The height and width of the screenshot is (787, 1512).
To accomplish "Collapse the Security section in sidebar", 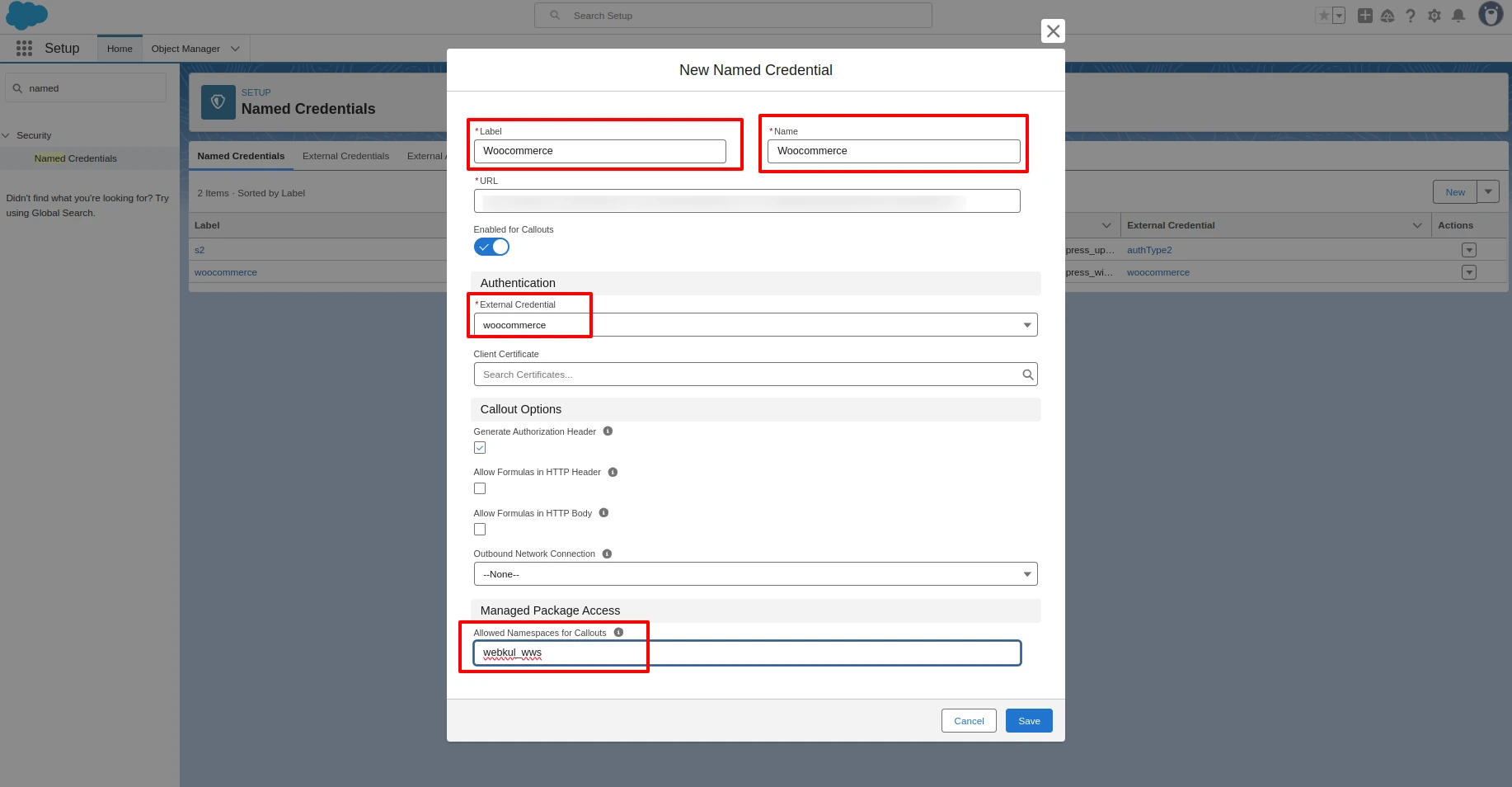I will pos(7,135).
